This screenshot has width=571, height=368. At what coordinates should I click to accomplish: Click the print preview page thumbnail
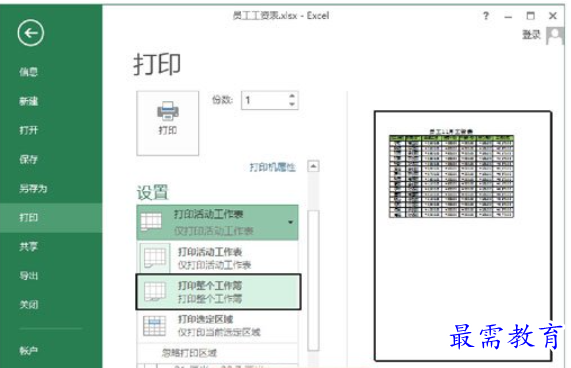coord(463,236)
